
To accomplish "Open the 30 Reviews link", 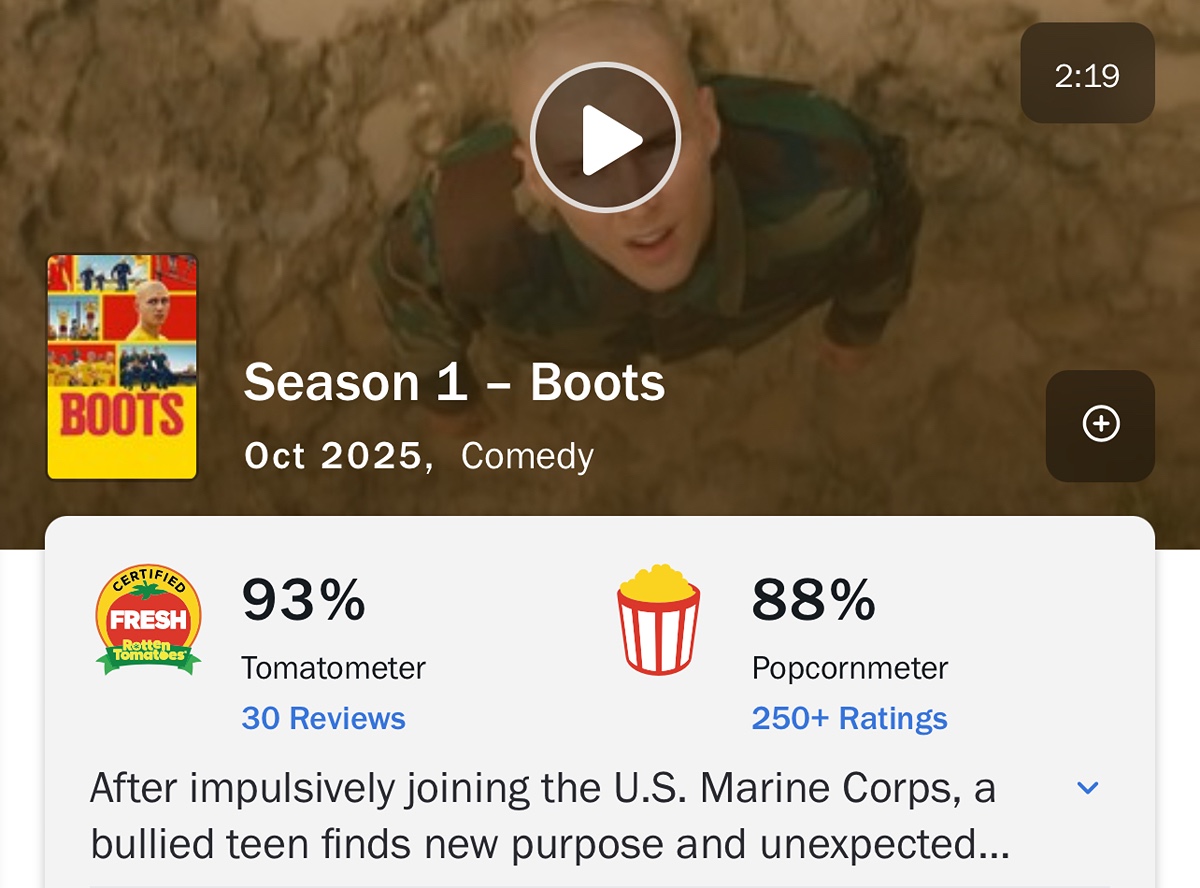I will tap(323, 718).
